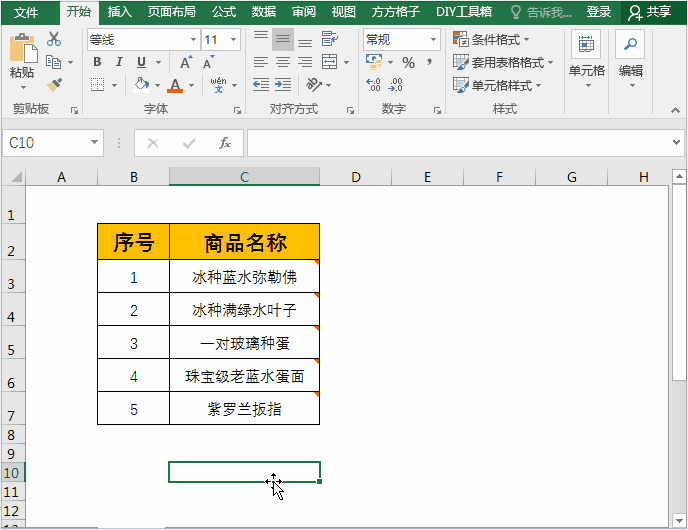Viewport: 688px width, 530px height.
Task: Switch to the 插入 Insert tab
Action: 119,12
